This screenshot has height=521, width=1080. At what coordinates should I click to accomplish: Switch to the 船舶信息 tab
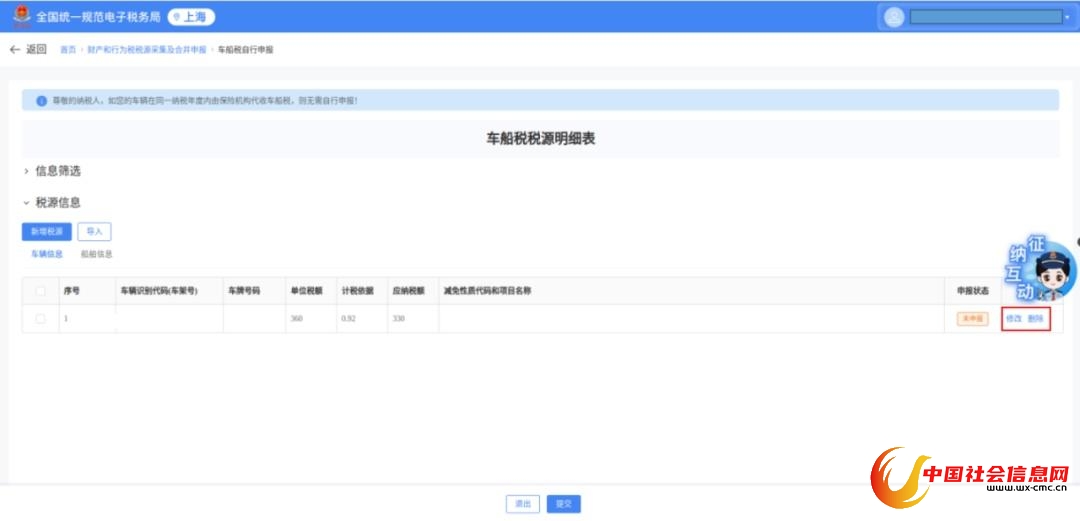96,255
